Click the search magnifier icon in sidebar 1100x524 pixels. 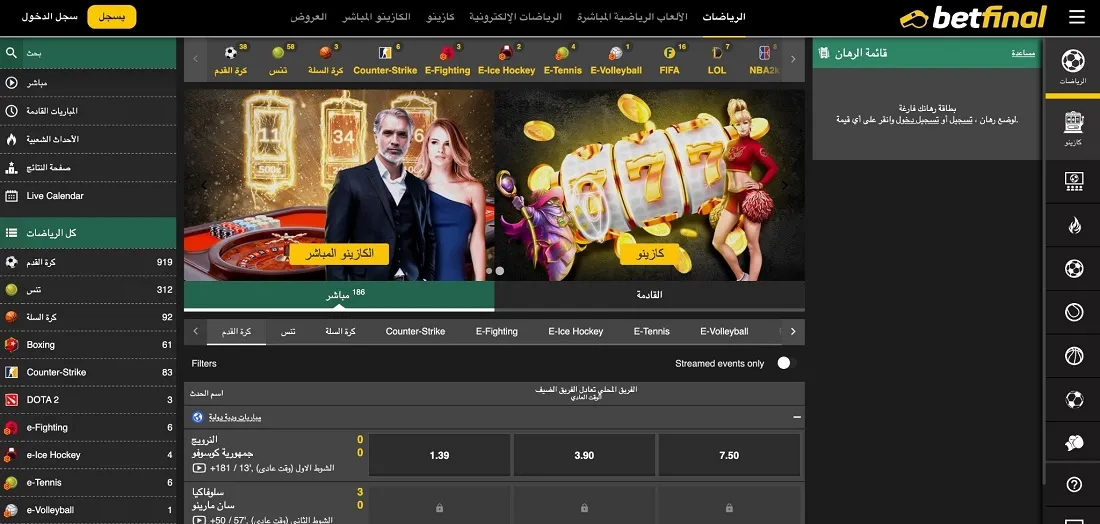[11, 53]
